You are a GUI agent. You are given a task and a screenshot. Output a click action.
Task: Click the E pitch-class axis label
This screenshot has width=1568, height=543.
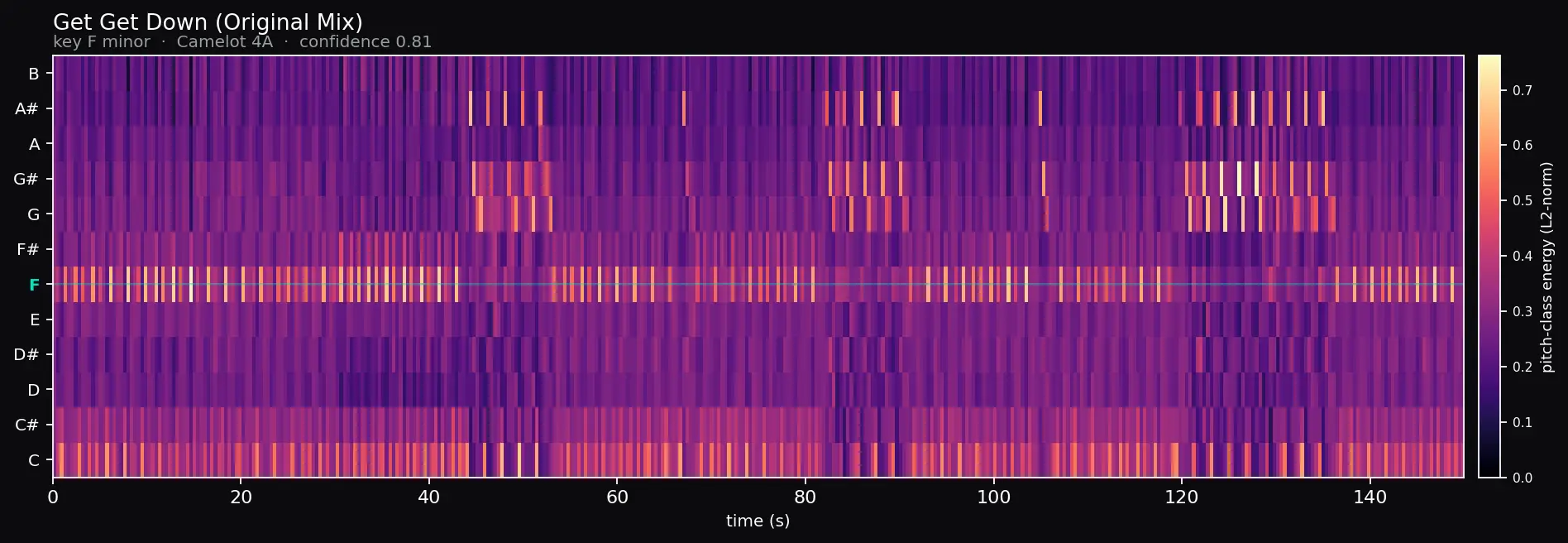pos(35,320)
